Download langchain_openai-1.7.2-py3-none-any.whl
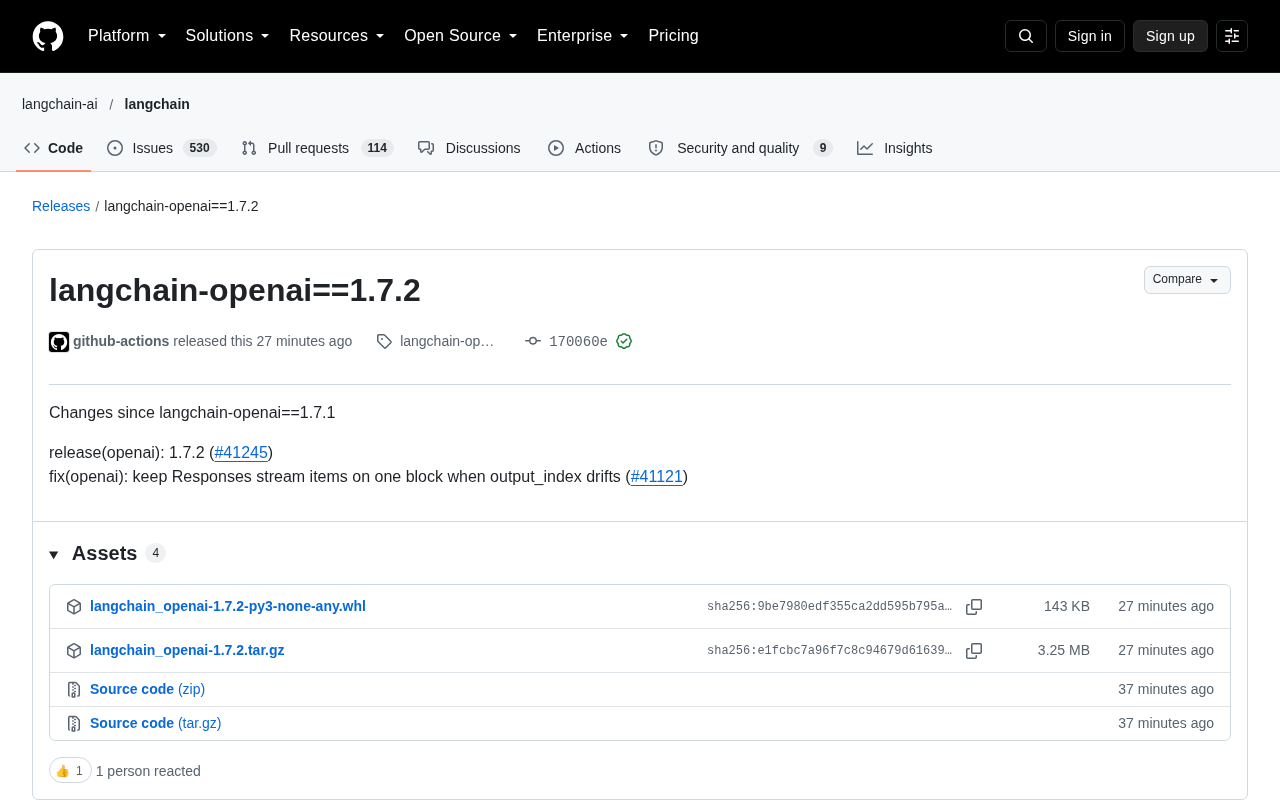The height and width of the screenshot is (800, 1280). pyautogui.click(x=228, y=606)
